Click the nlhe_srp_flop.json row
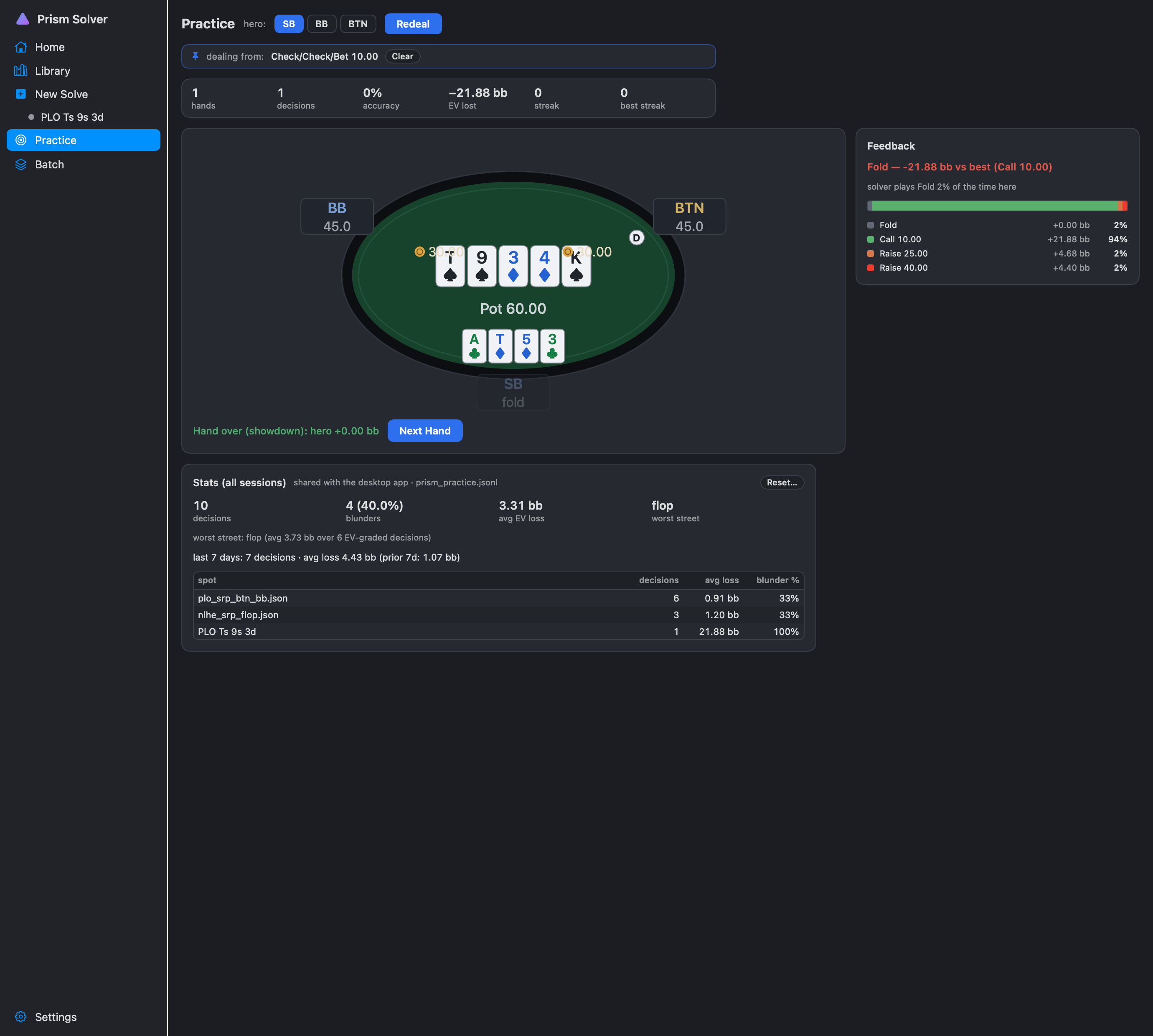Screen dimensions: 1153x1036 pyautogui.click(x=498, y=615)
